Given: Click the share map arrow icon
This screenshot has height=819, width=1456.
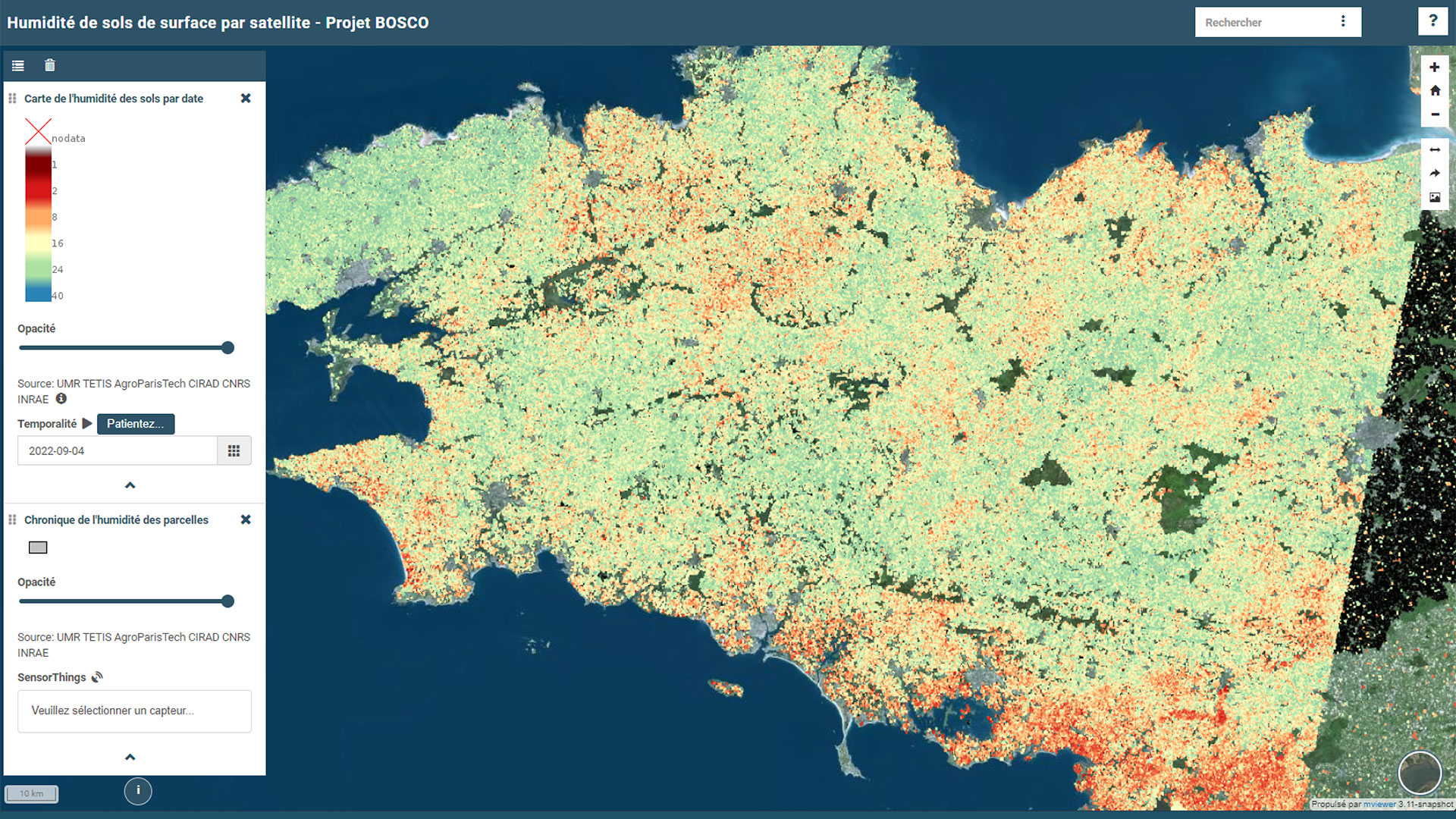Looking at the screenshot, I should click(1435, 174).
